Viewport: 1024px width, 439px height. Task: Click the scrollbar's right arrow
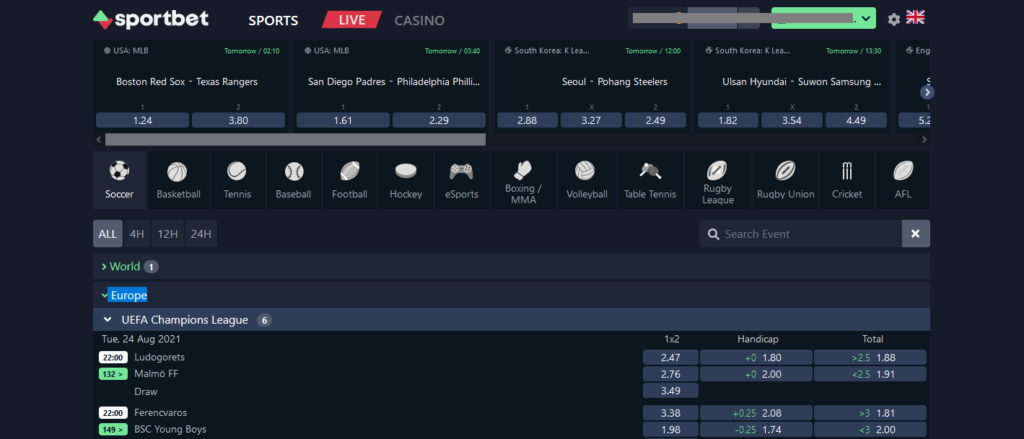click(924, 139)
